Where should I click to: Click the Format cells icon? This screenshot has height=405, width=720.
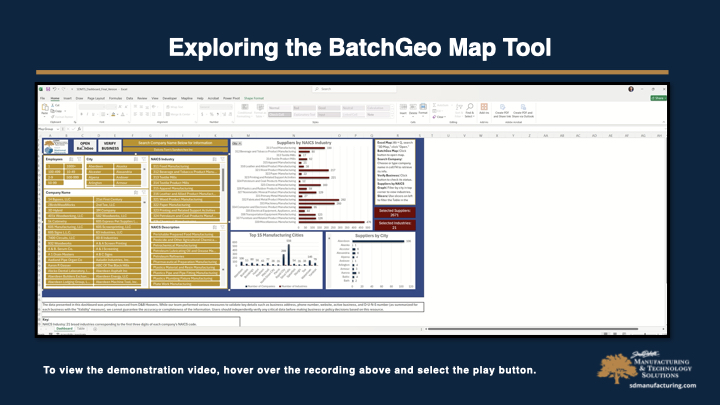(x=423, y=109)
